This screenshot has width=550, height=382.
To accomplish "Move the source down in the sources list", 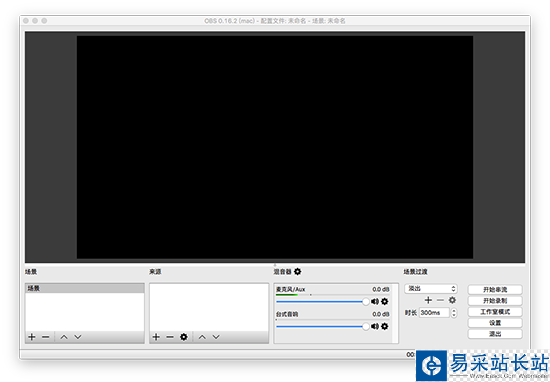I will tap(216, 337).
